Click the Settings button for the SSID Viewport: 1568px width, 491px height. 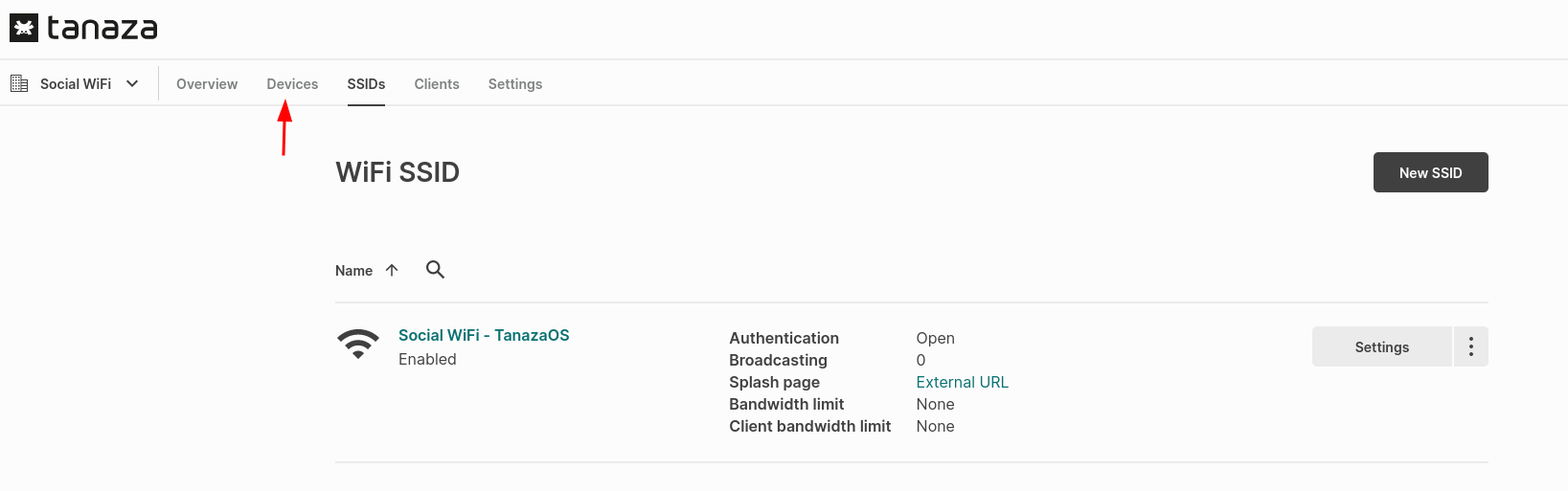coord(1381,346)
